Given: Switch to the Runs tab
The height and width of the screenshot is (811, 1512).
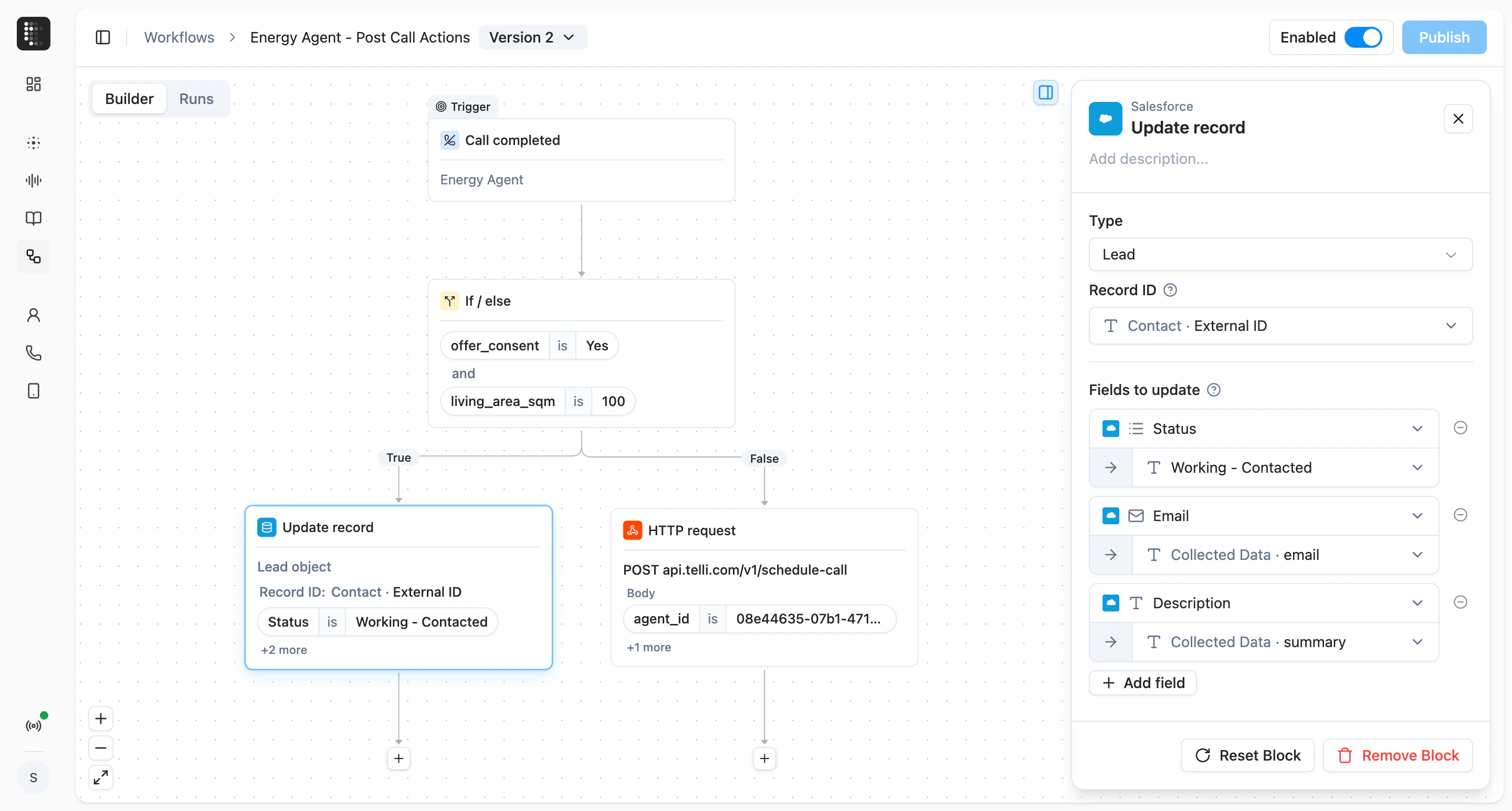Looking at the screenshot, I should tap(196, 99).
